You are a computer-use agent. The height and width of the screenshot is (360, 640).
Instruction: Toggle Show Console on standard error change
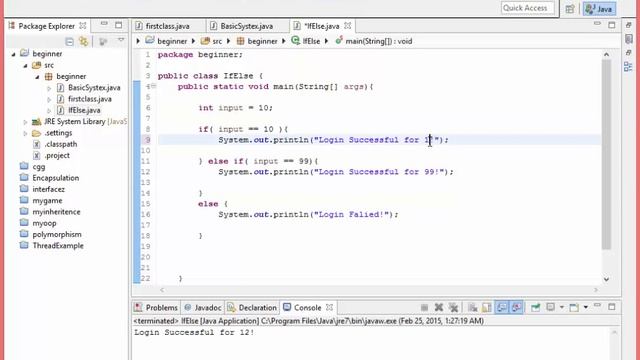point(516,307)
